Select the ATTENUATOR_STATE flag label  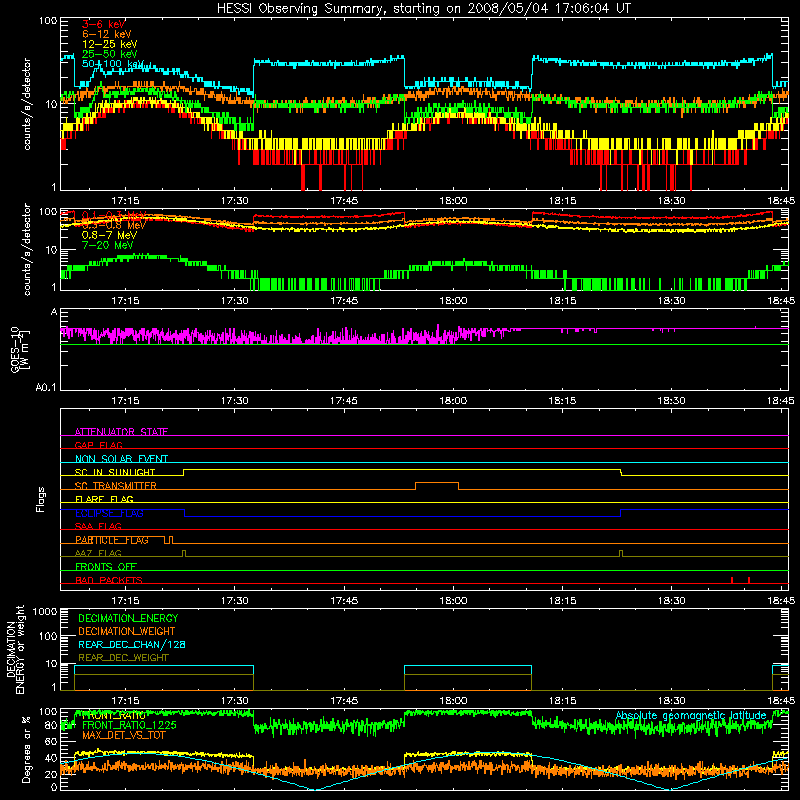(x=121, y=432)
